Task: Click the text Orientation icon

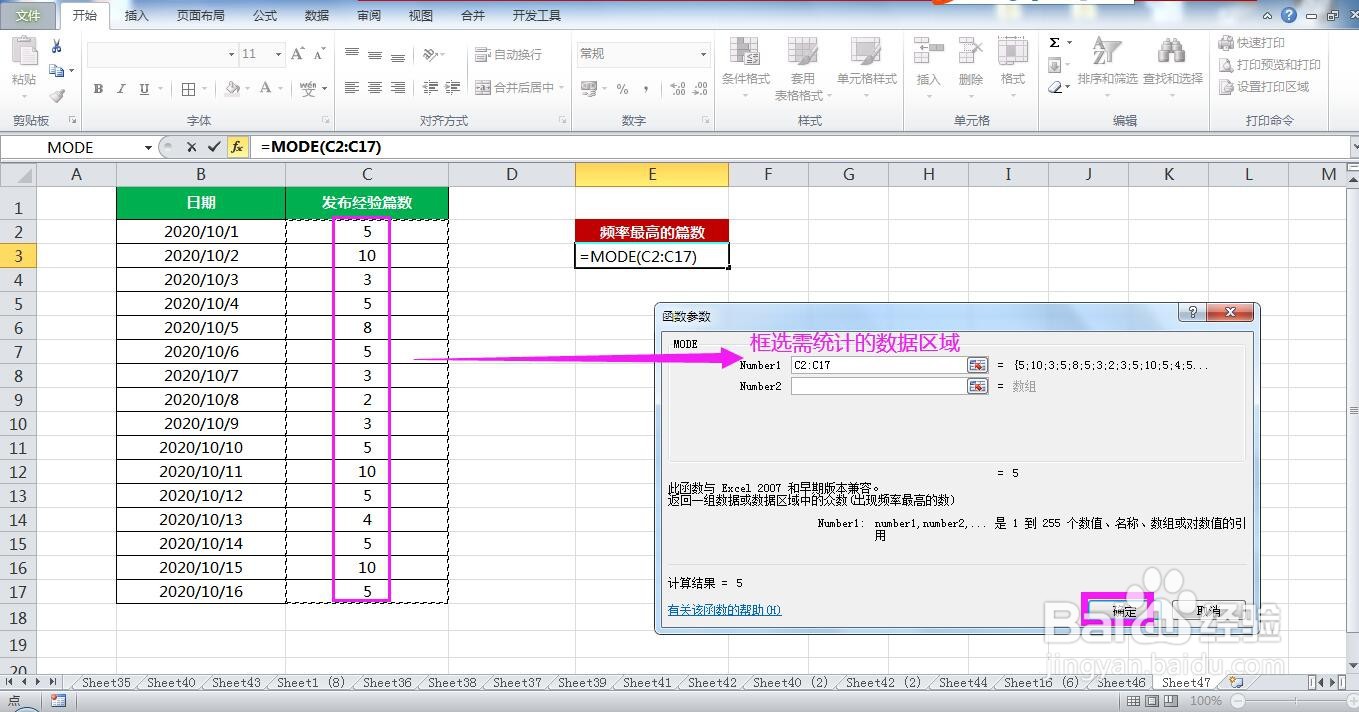Action: click(430, 54)
